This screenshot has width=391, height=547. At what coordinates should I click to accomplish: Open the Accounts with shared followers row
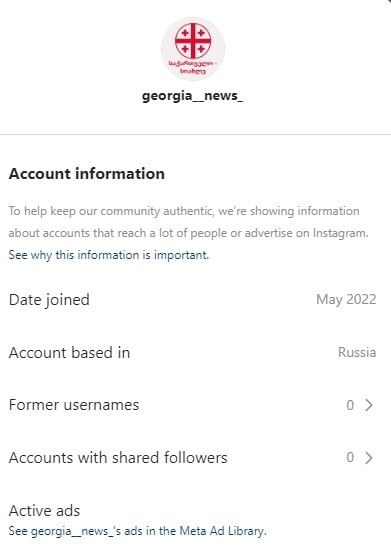click(193, 458)
